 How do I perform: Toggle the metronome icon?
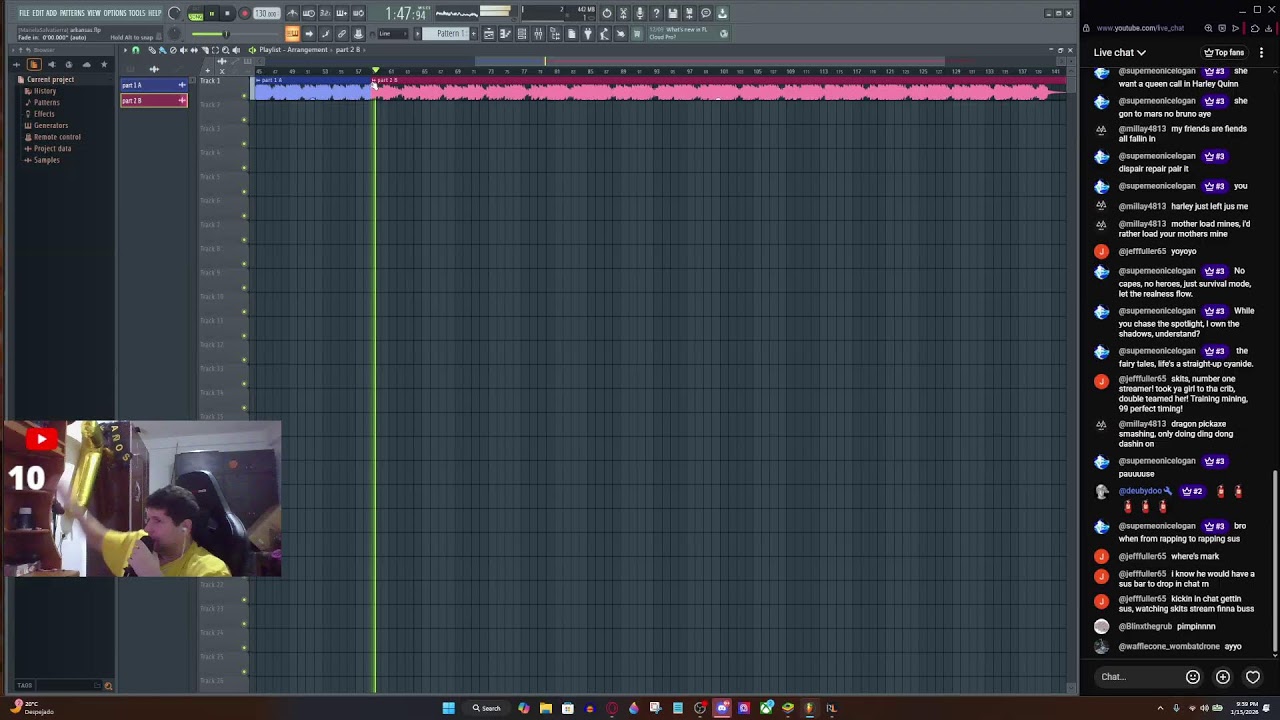click(293, 13)
